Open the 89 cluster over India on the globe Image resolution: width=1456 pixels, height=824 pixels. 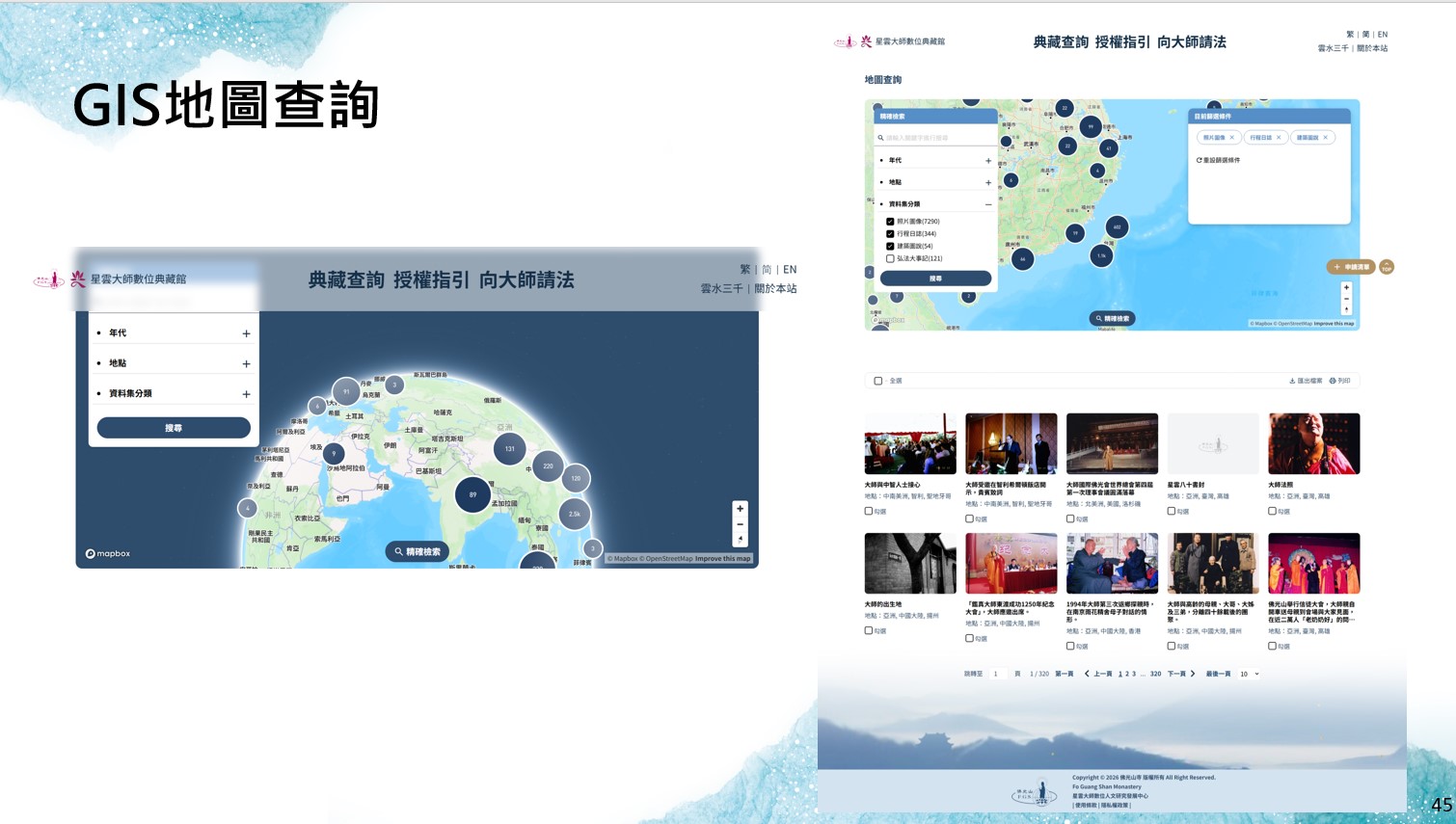click(472, 494)
